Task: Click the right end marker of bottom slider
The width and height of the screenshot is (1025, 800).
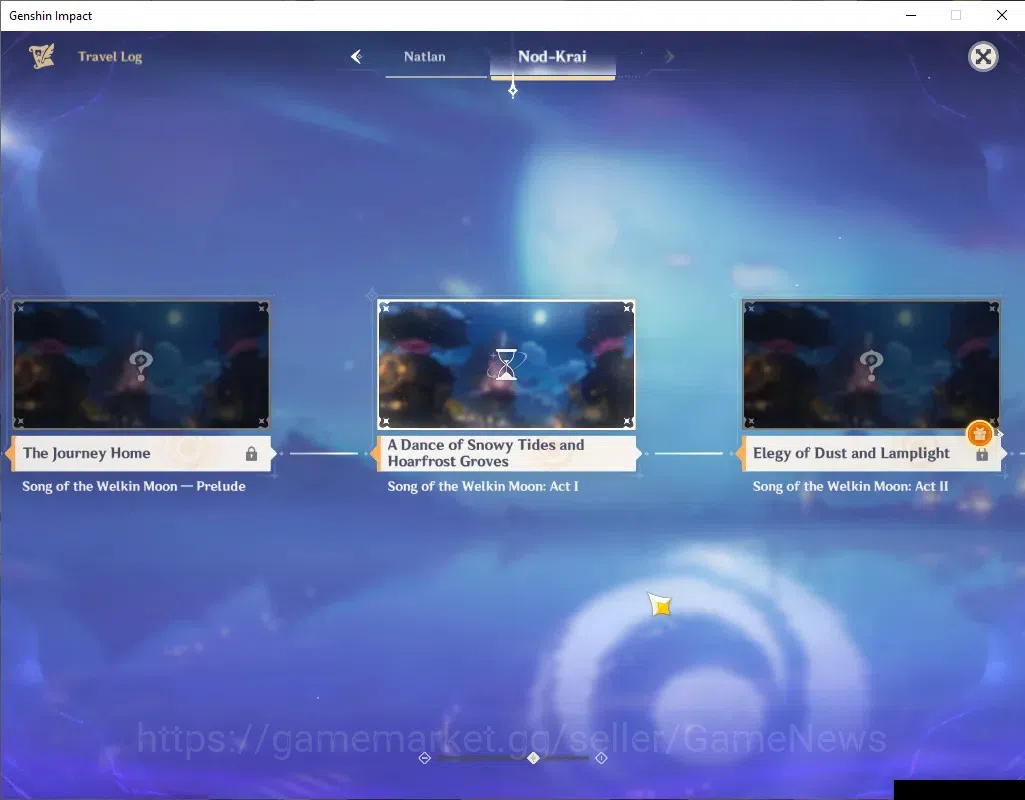Action: click(601, 758)
